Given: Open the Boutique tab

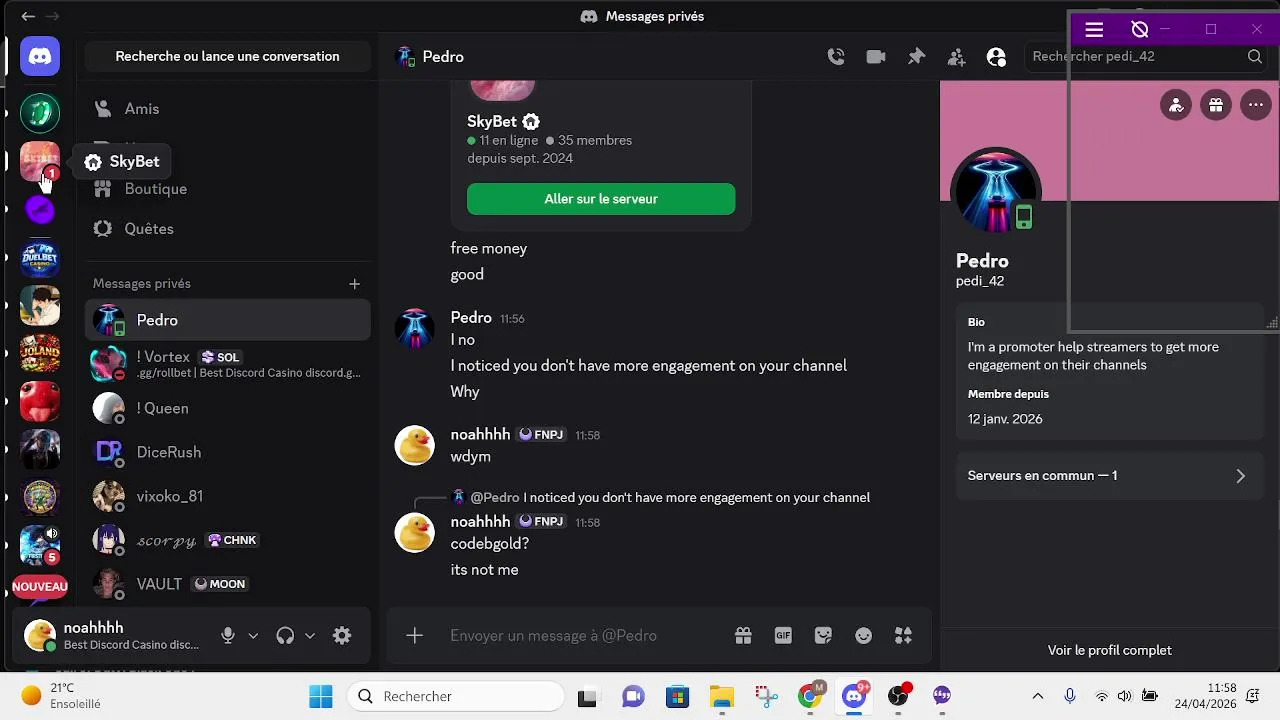Looking at the screenshot, I should (x=228, y=188).
